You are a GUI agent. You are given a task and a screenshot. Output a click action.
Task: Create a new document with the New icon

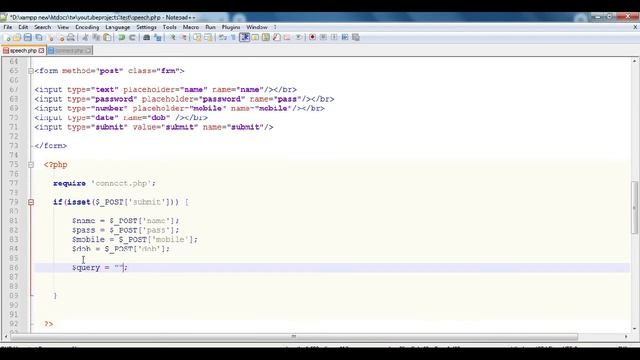(x=7, y=38)
